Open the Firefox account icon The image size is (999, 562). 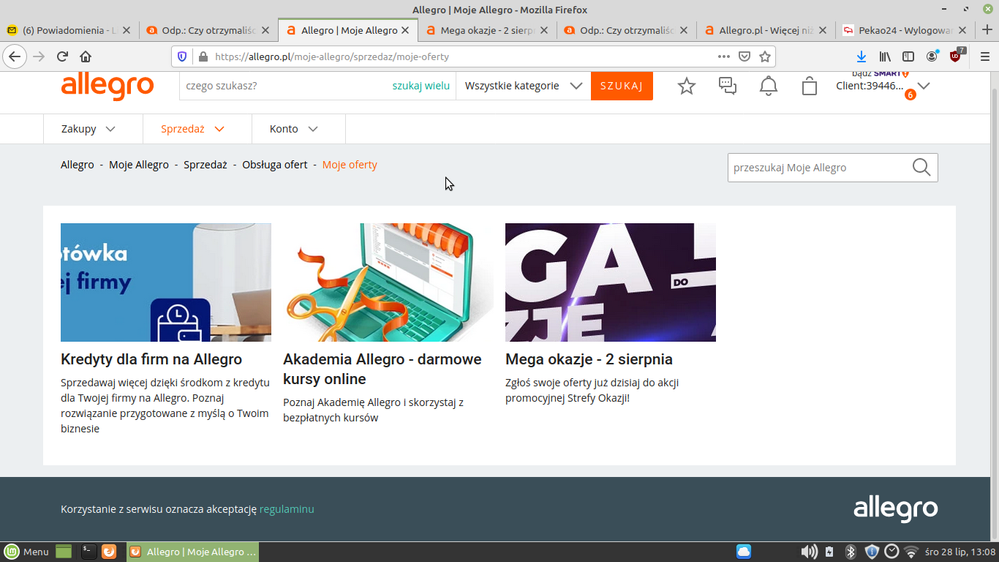pos(932,57)
